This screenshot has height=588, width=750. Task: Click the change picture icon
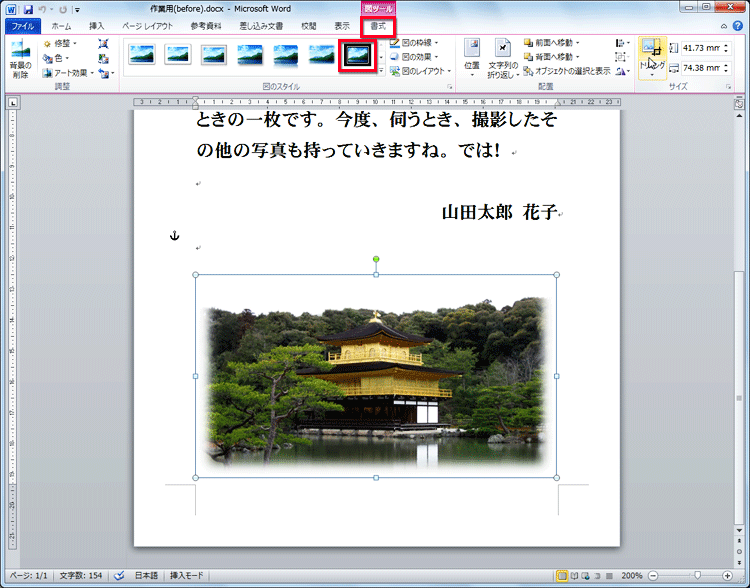click(x=104, y=58)
